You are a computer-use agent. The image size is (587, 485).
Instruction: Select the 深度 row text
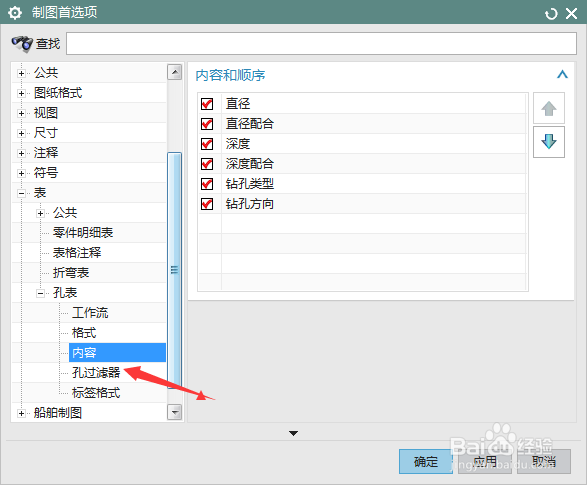pyautogui.click(x=238, y=144)
